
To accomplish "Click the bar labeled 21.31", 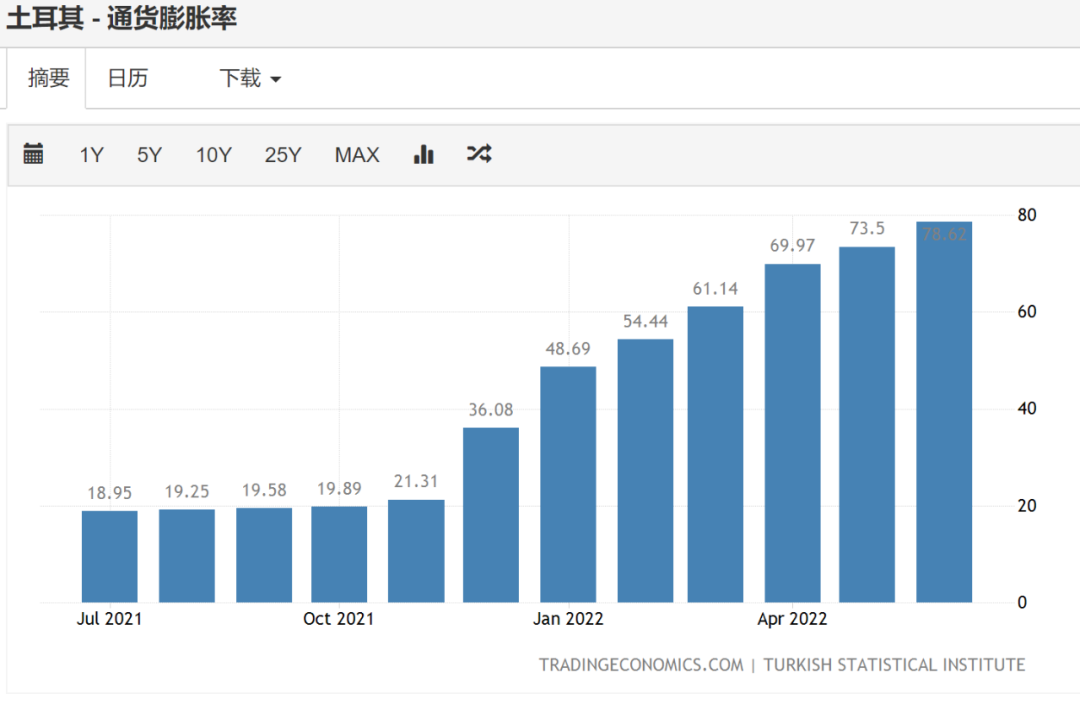I will [x=416, y=551].
